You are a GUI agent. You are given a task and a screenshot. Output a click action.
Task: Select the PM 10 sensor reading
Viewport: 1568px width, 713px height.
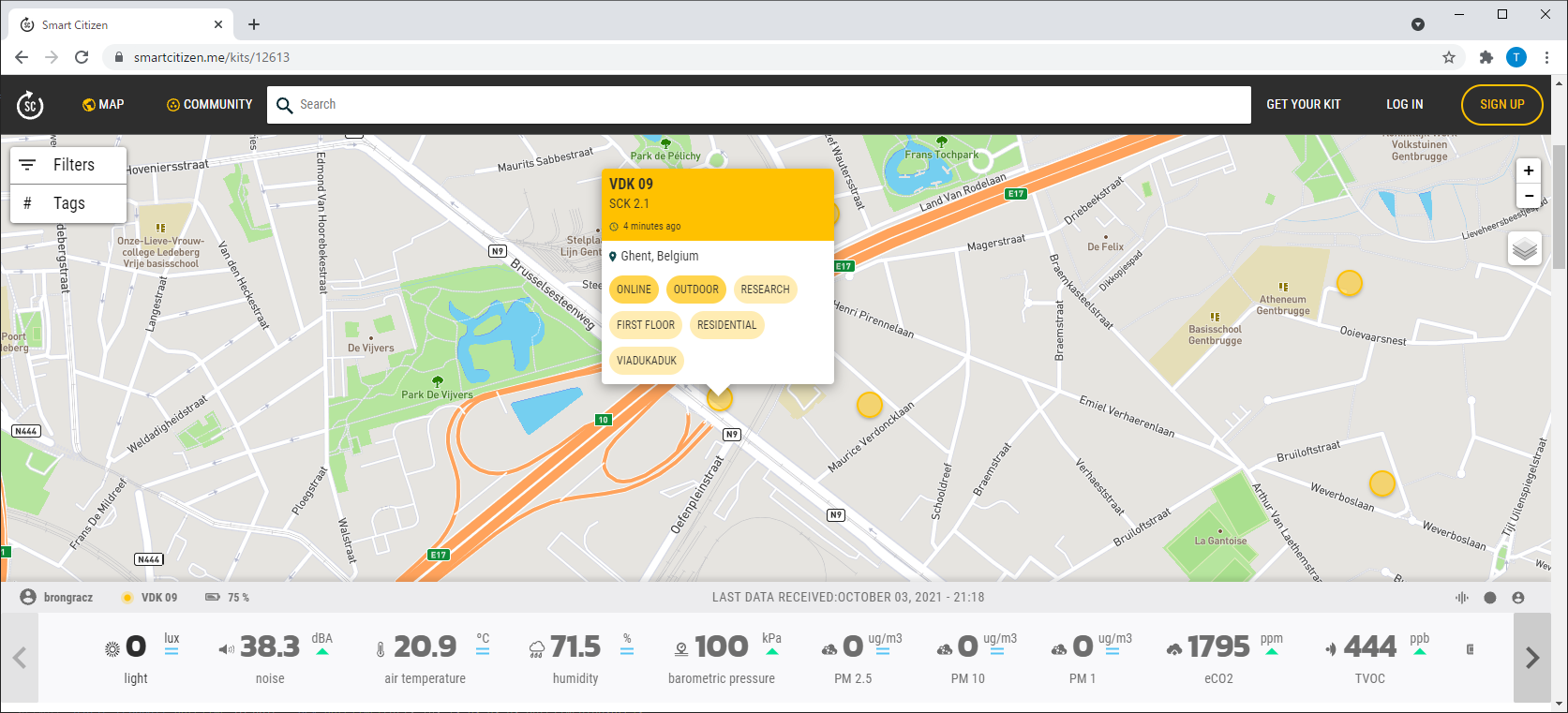pos(975,659)
